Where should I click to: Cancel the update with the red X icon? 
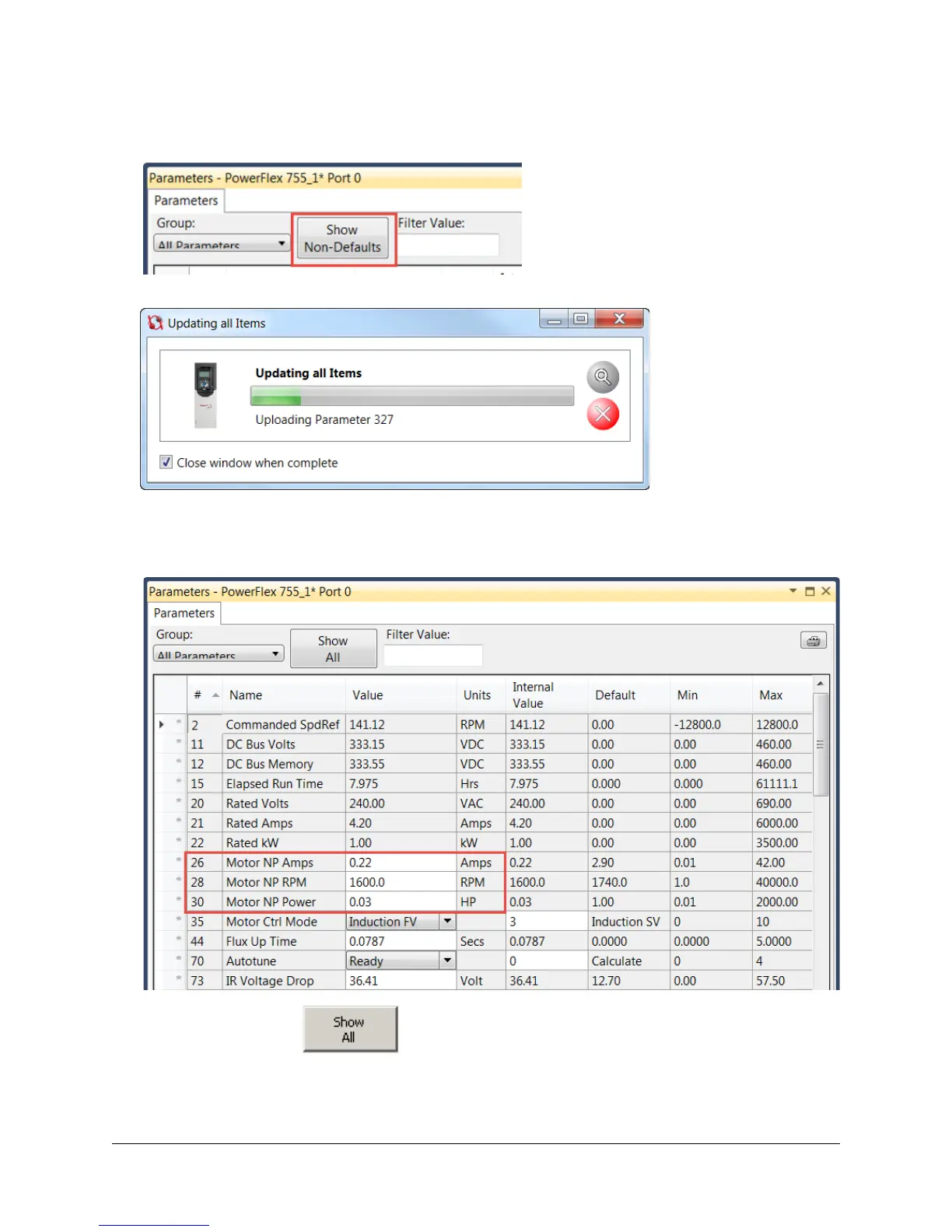603,414
